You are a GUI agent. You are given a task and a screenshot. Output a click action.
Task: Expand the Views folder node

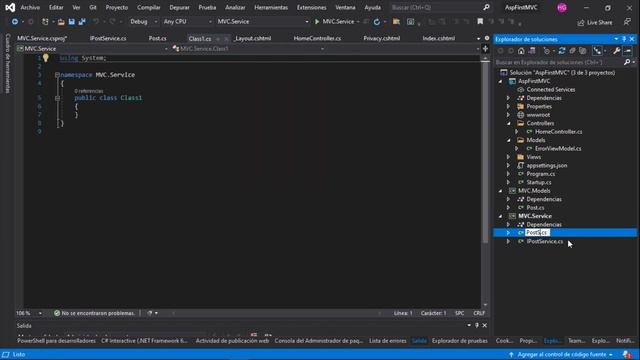(509, 157)
